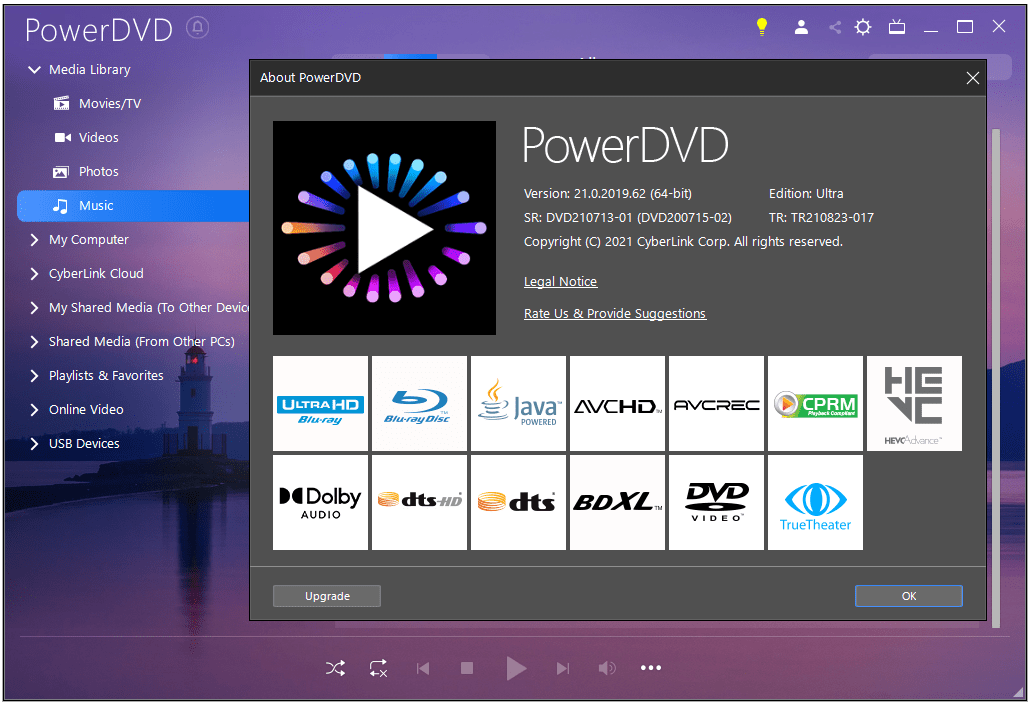1029x704 pixels.
Task: Click the plain dts logo
Action: (x=518, y=503)
